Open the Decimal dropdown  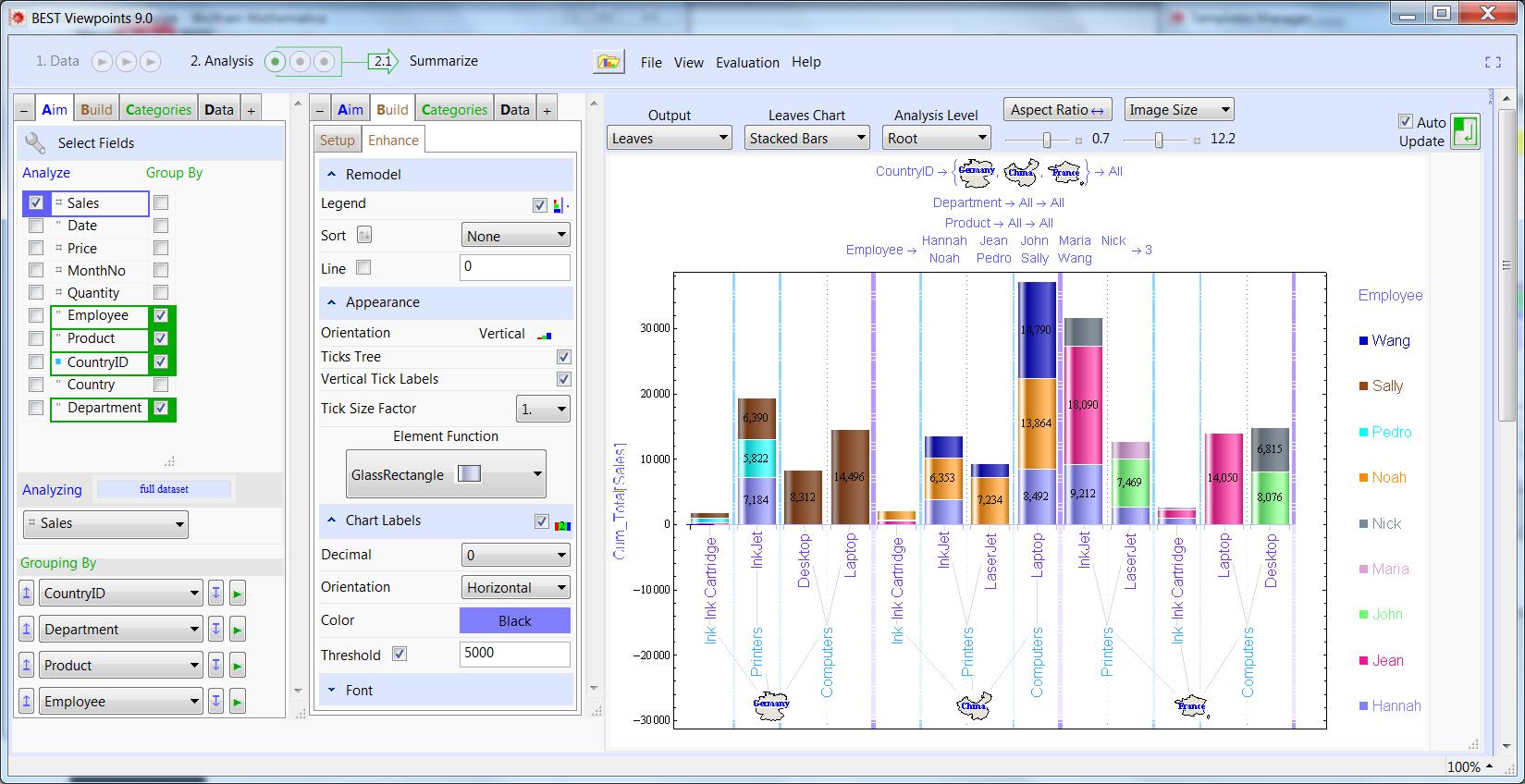pyautogui.click(x=516, y=555)
